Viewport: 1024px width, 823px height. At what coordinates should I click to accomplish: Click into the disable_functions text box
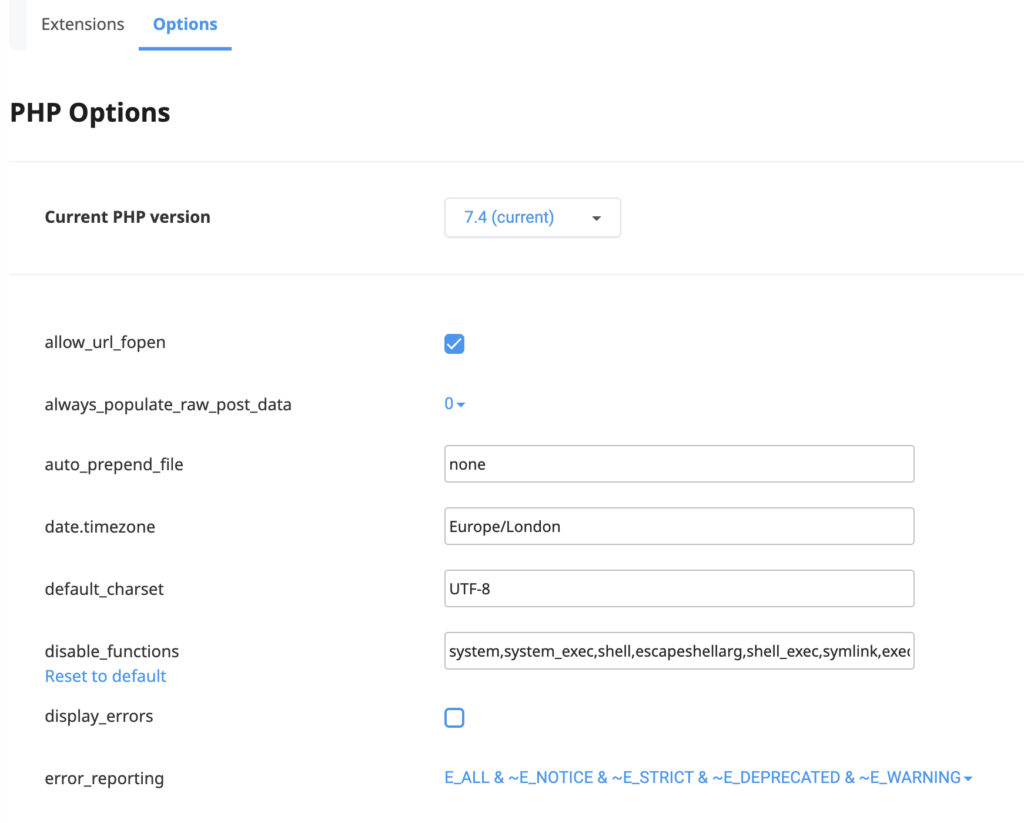tap(679, 651)
